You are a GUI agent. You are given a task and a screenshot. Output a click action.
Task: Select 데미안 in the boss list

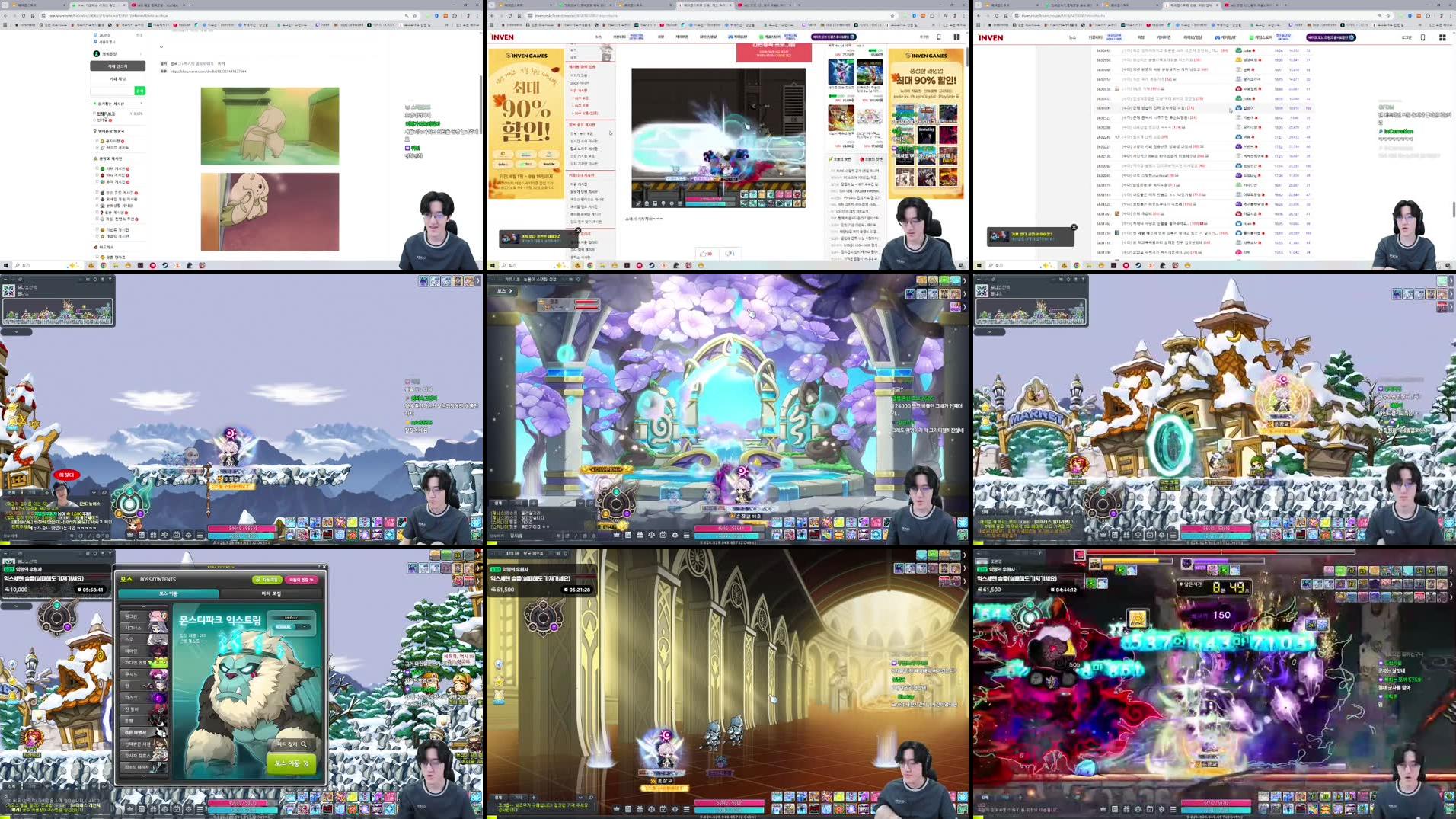point(142,651)
